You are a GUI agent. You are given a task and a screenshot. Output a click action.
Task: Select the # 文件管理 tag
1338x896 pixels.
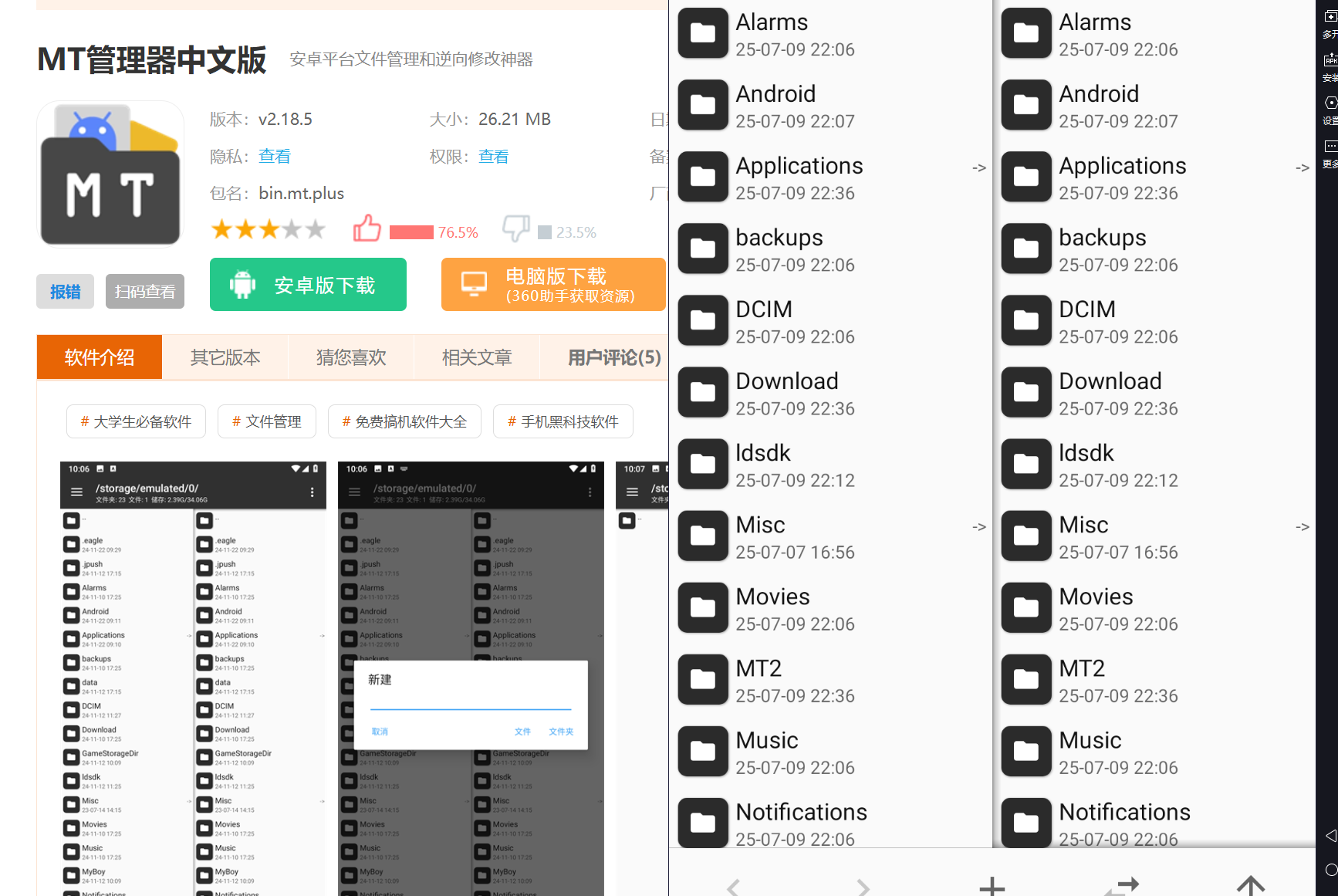click(267, 421)
